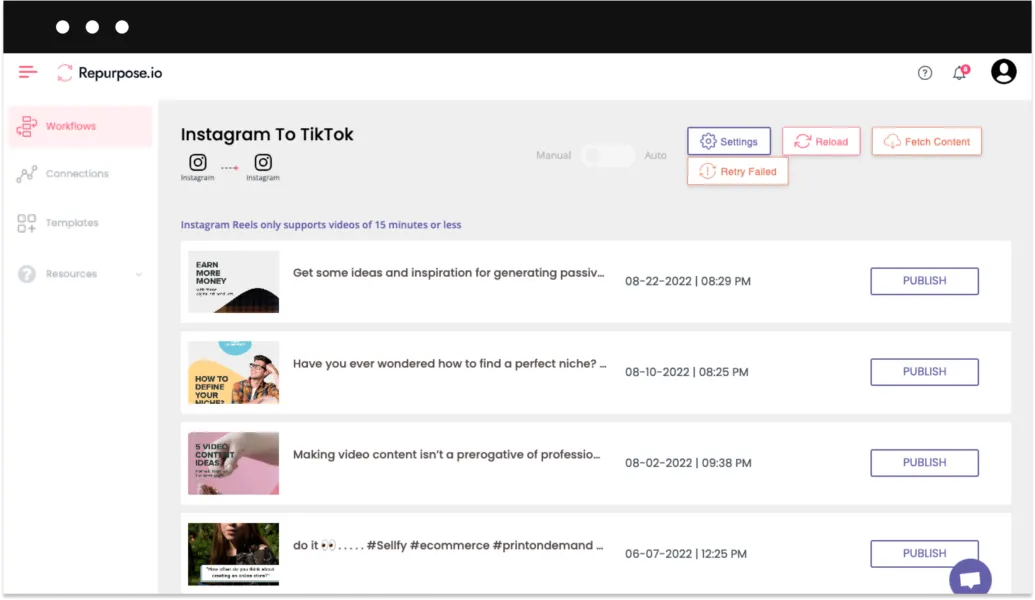Screen dimensions: 1035x600
Task: Click the title 'Making video content isn't a prerogative...'
Action: click(x=446, y=455)
